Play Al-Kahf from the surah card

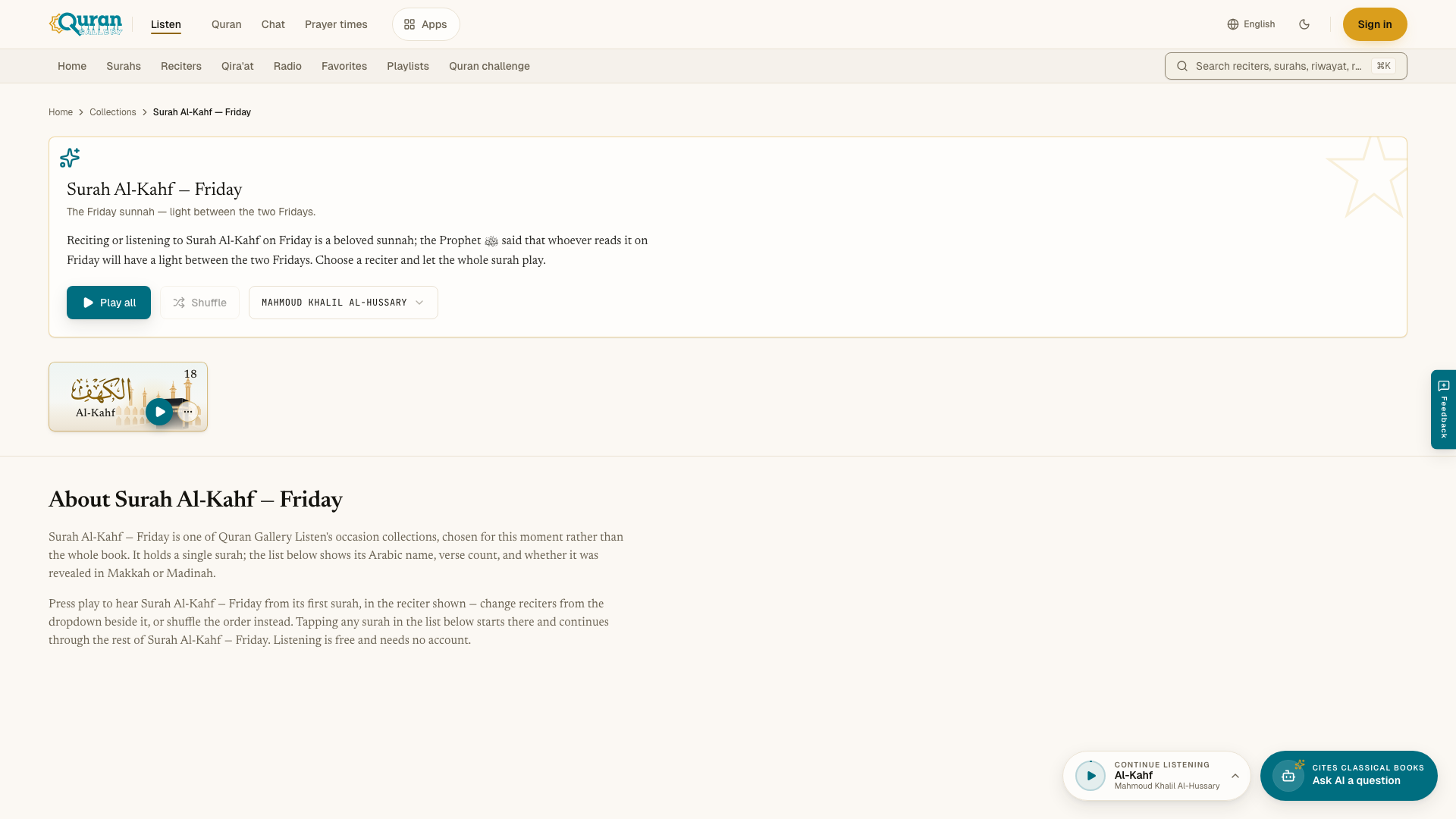(x=159, y=412)
